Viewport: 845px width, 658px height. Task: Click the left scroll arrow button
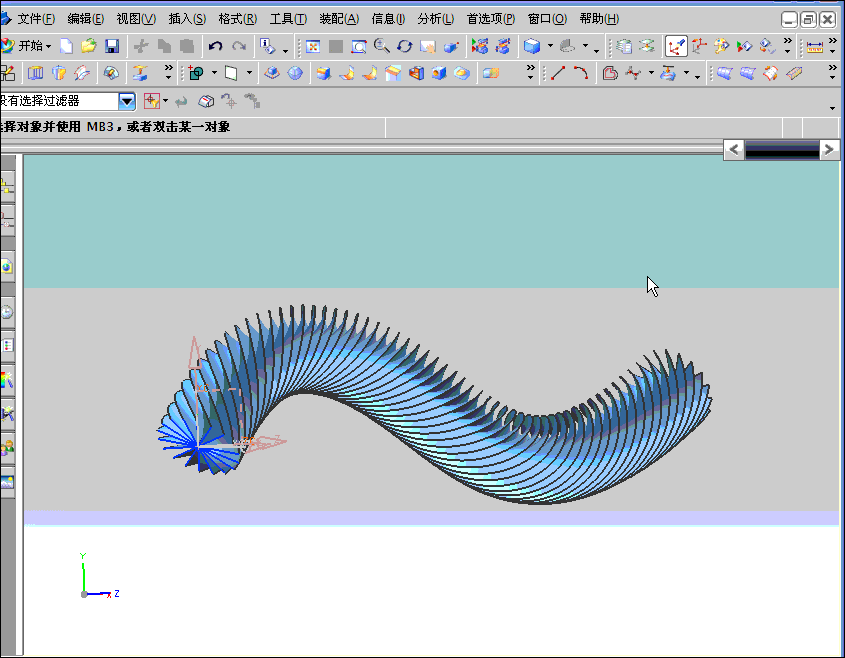coord(734,150)
